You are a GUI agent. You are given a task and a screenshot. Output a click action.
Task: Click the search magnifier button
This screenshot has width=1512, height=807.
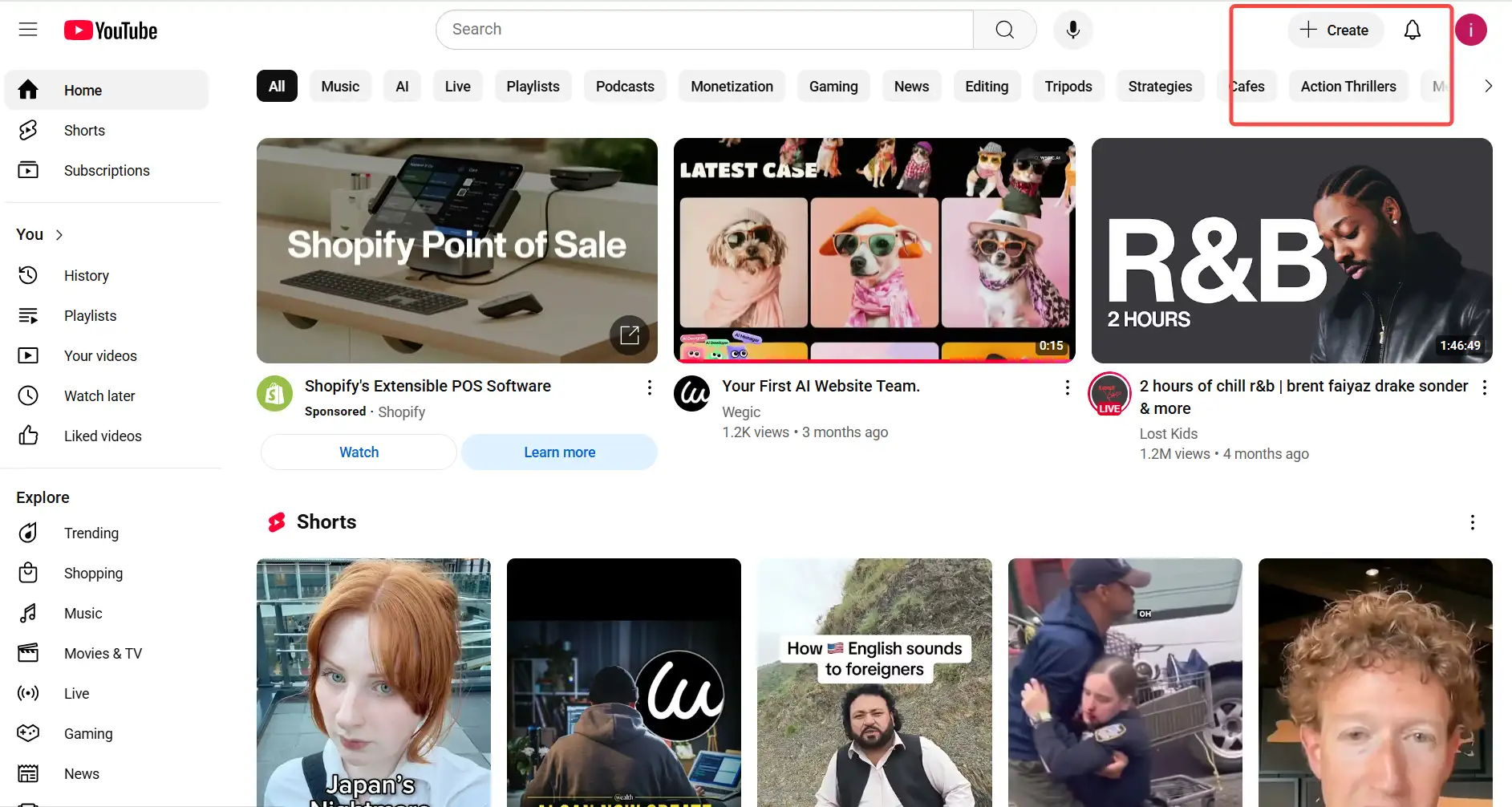click(x=1004, y=30)
